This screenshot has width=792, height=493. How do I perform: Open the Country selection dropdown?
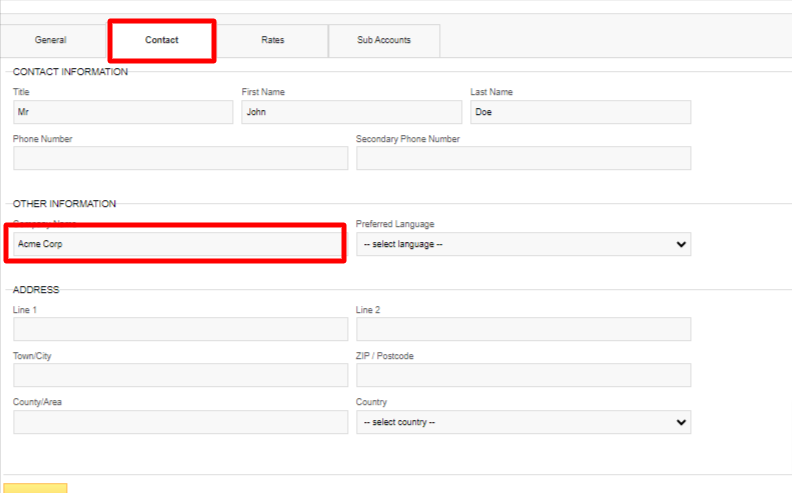coord(523,422)
